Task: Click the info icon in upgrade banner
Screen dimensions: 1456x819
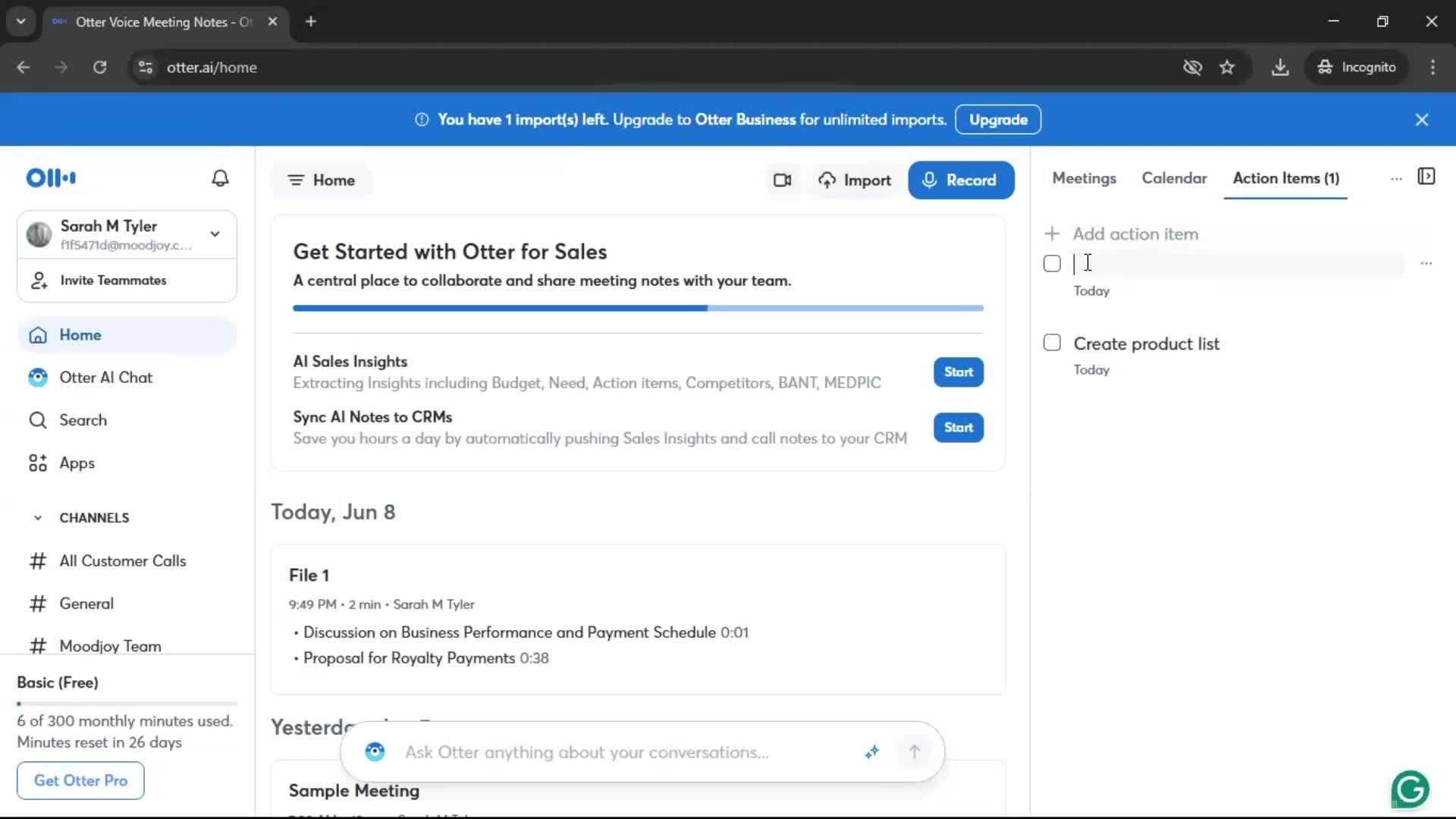Action: click(422, 120)
